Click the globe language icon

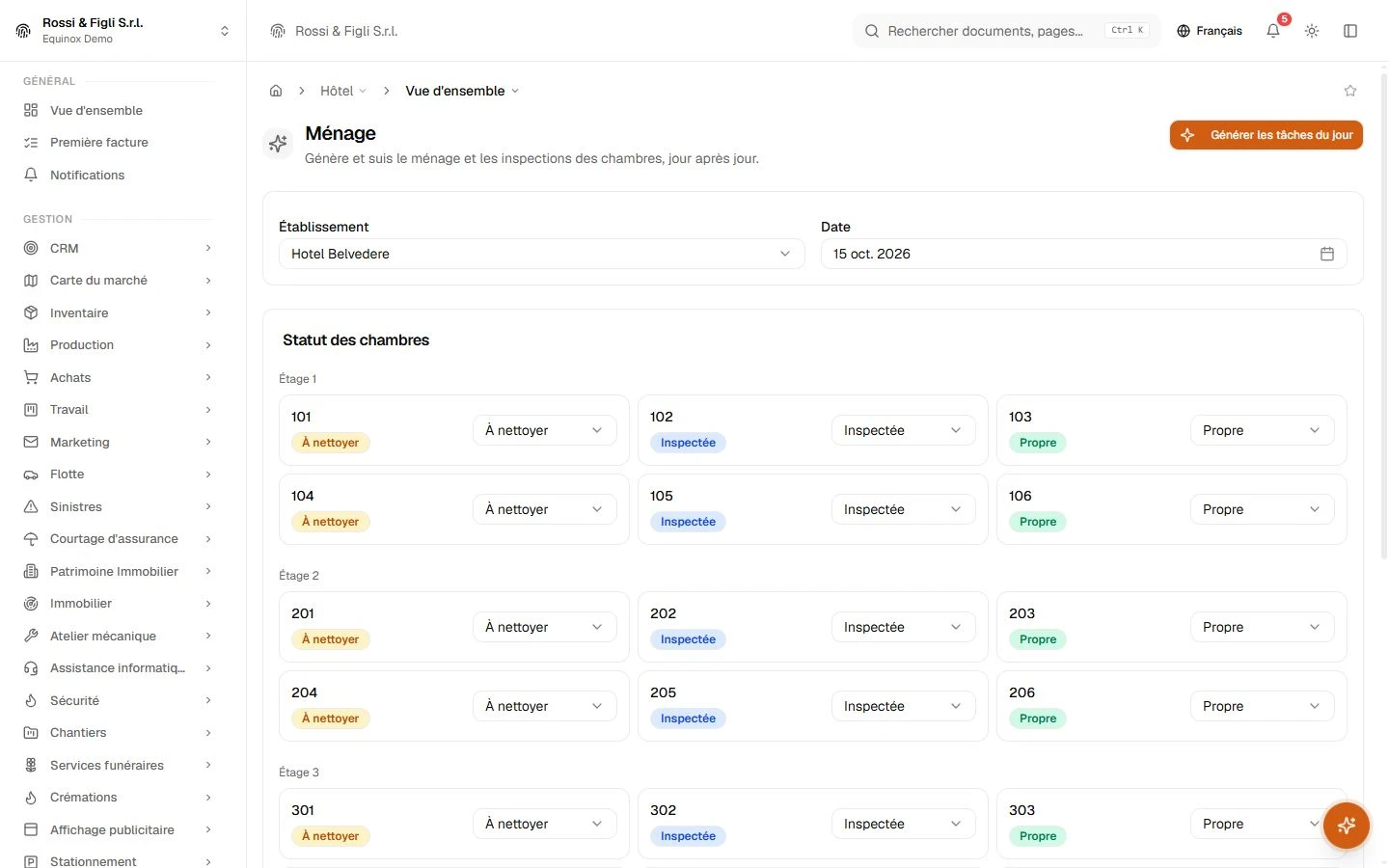click(x=1184, y=31)
